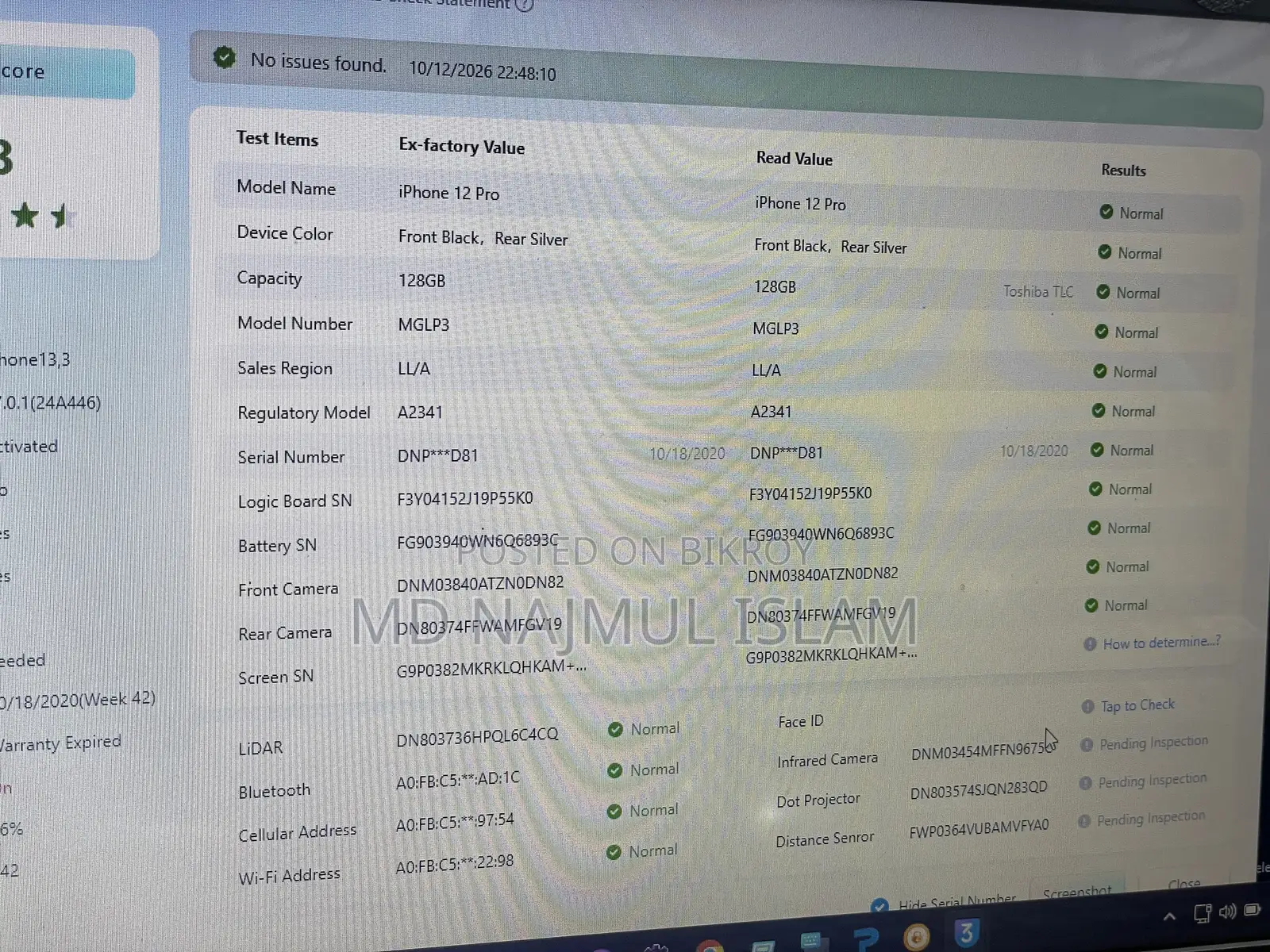Image resolution: width=1270 pixels, height=952 pixels.
Task: Click the Ex-factory logic board SN F3Y04152J19P55K0
Action: (465, 498)
